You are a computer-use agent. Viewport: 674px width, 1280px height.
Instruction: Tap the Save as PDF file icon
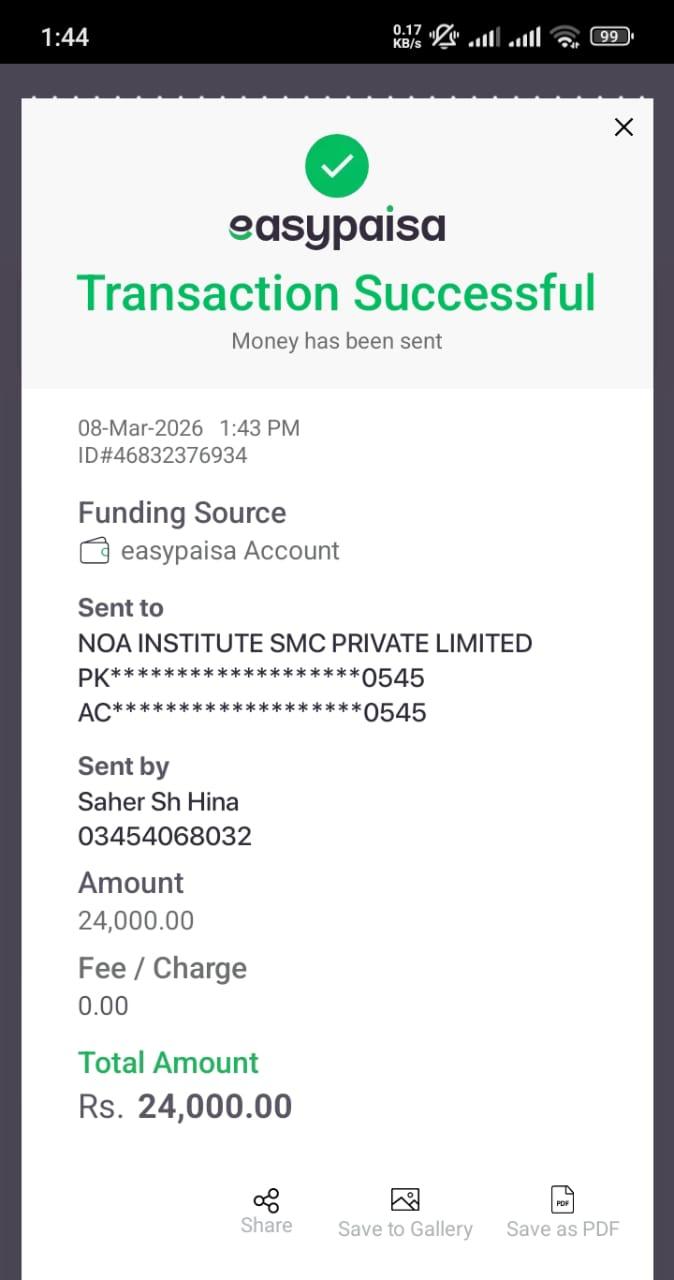563,1200
